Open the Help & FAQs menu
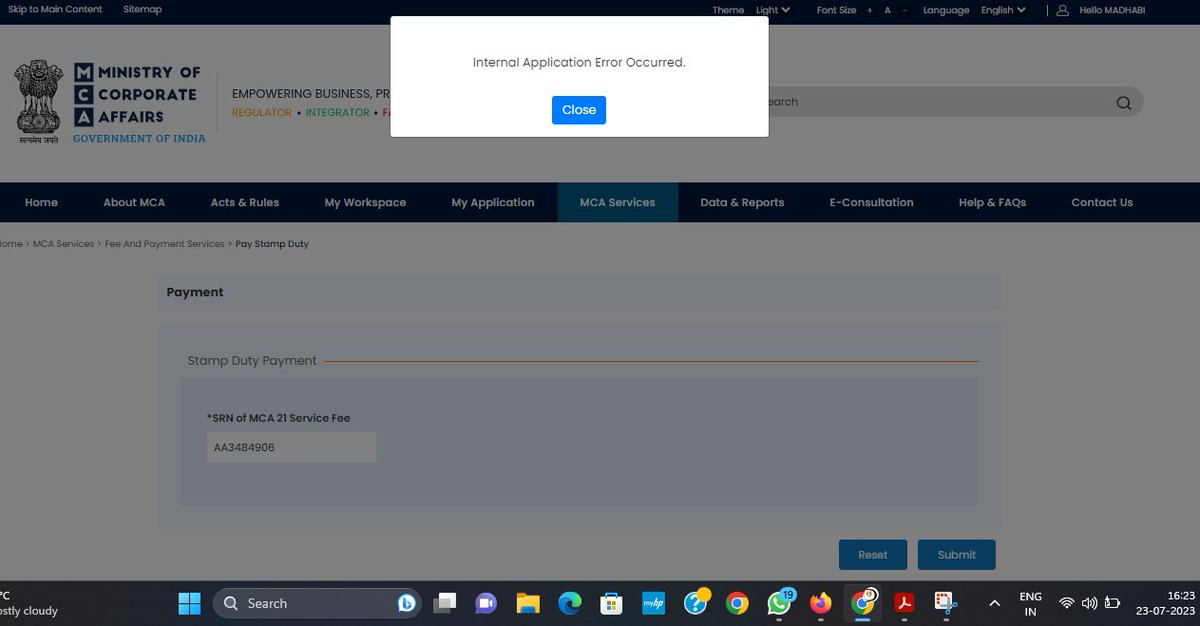Screen dimensions: 1200x626 [992, 202]
